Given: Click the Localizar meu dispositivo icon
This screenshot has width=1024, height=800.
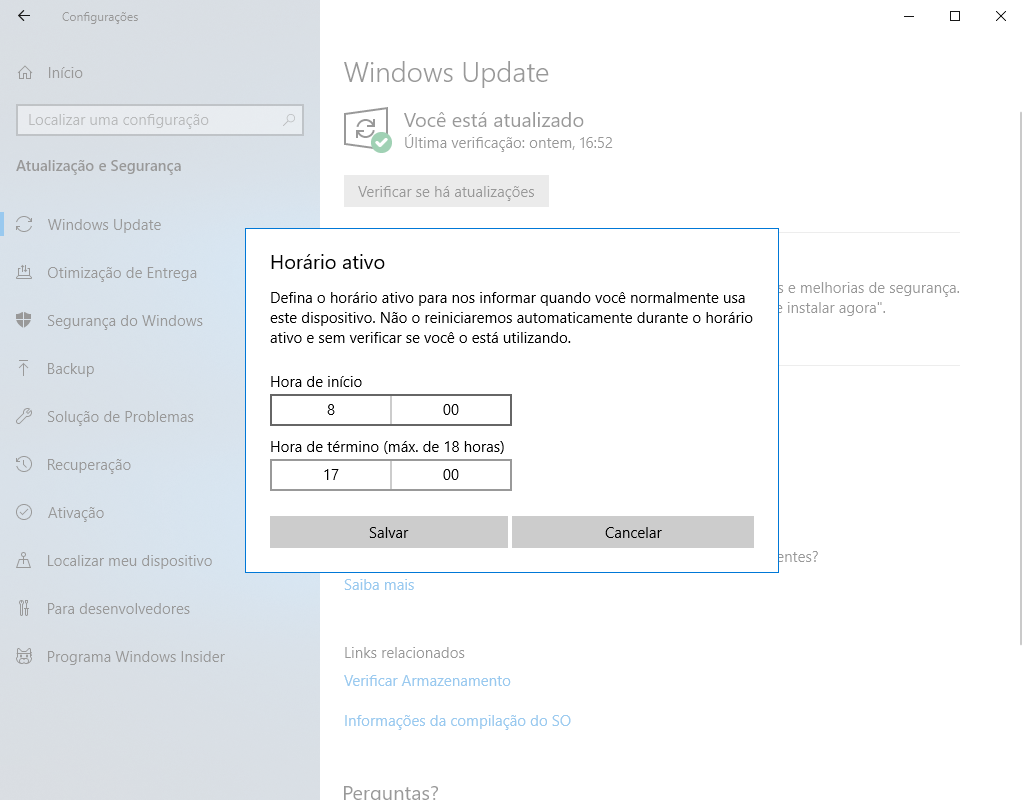Looking at the screenshot, I should click(24, 561).
